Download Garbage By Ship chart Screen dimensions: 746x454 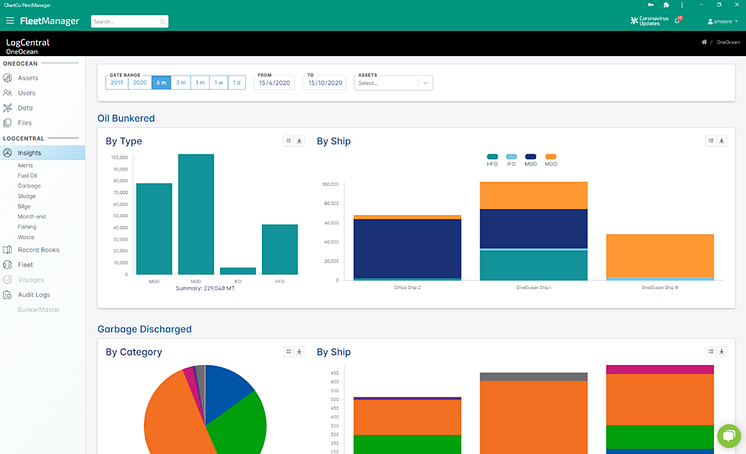(722, 351)
